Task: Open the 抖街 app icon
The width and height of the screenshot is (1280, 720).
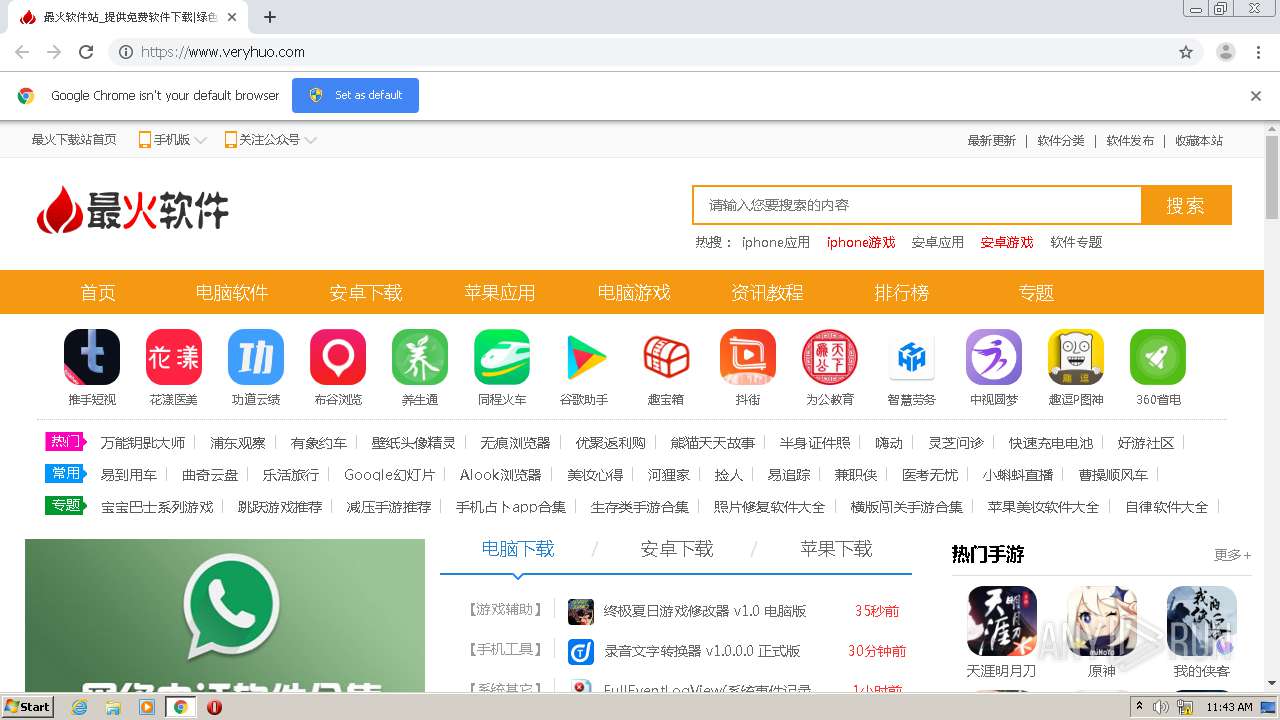Action: (x=748, y=357)
